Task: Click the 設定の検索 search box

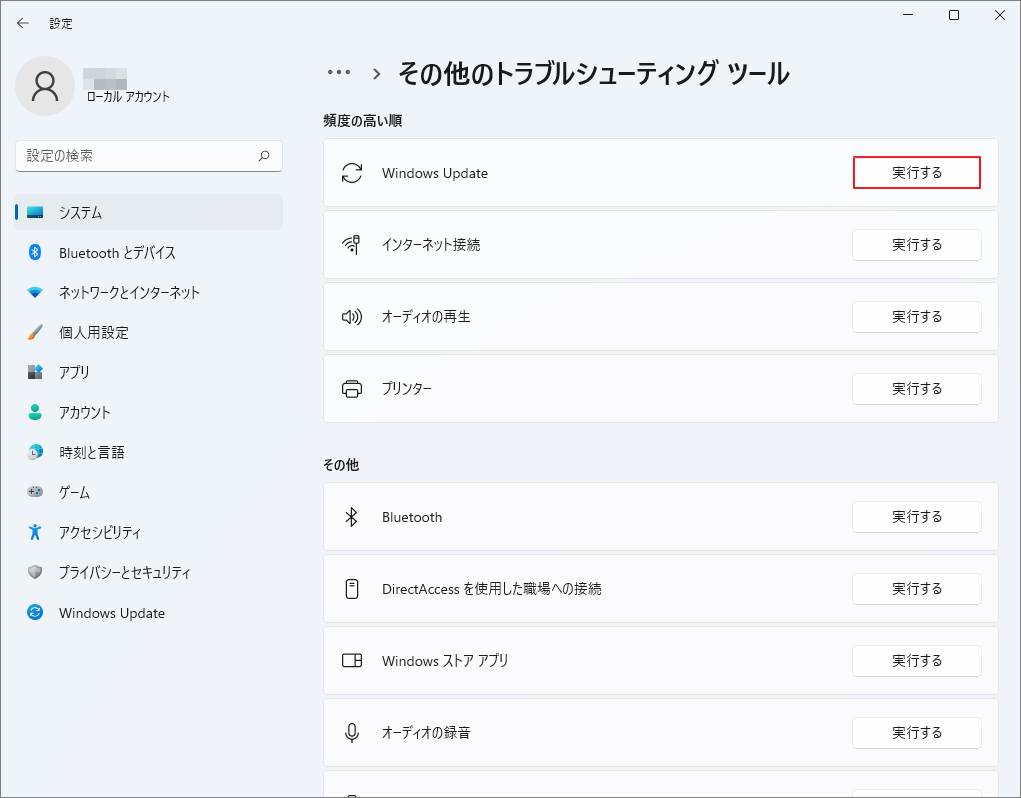Action: coord(148,156)
